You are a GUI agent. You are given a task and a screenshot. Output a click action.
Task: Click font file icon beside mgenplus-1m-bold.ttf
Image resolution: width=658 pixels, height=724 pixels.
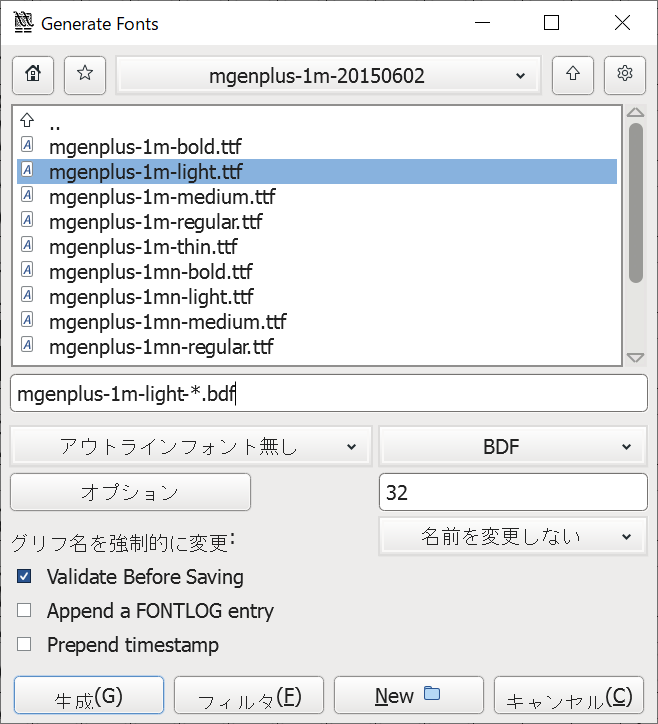(x=27, y=145)
